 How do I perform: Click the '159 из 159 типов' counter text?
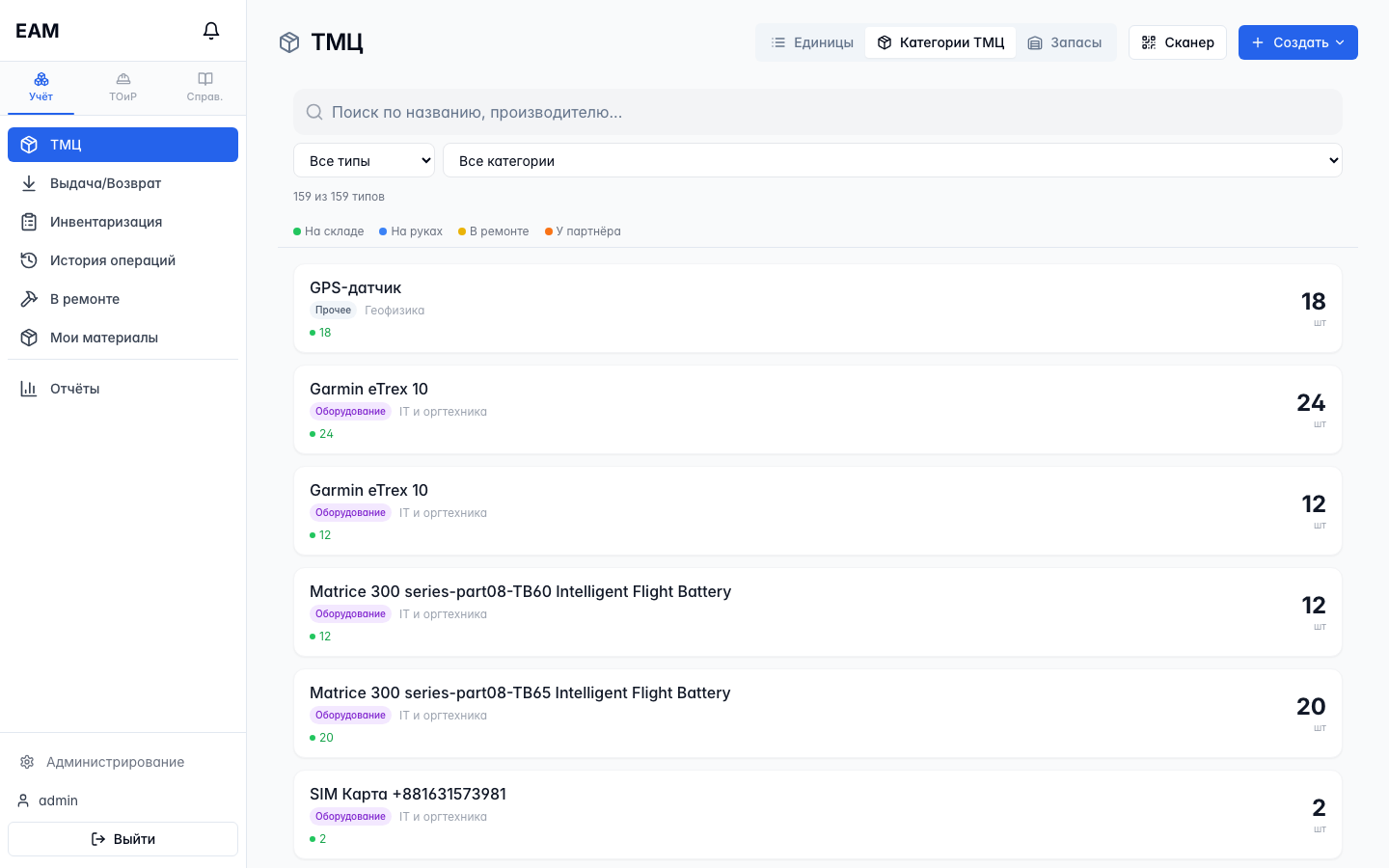tap(339, 197)
